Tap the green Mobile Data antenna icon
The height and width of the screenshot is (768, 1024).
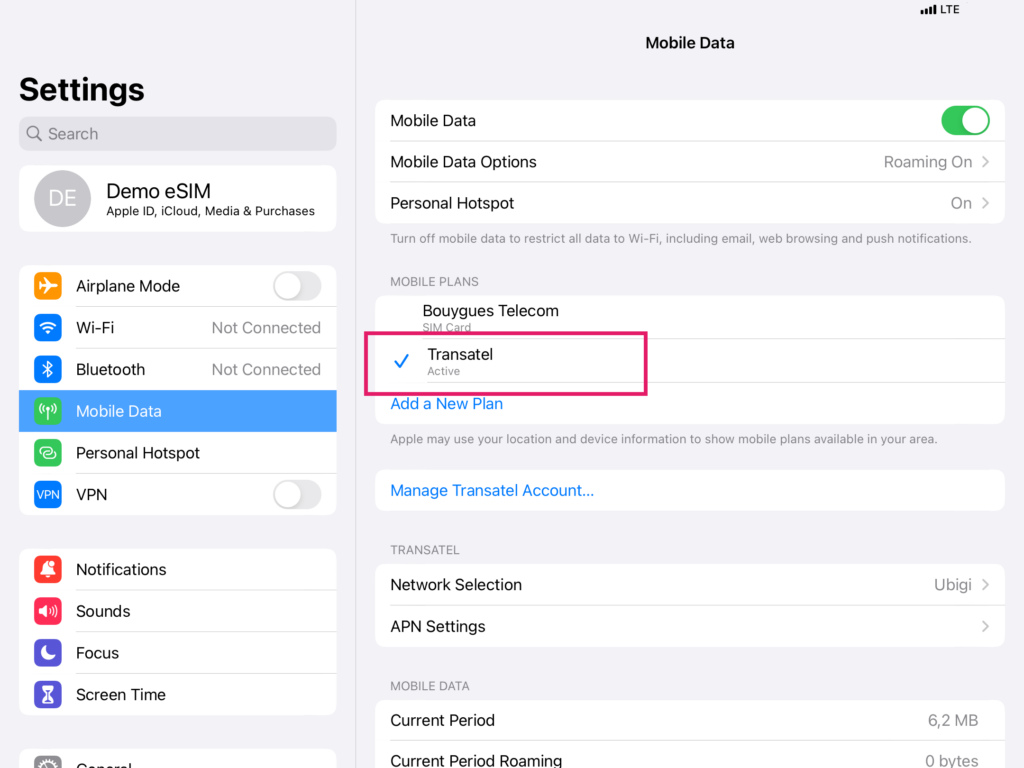point(47,411)
